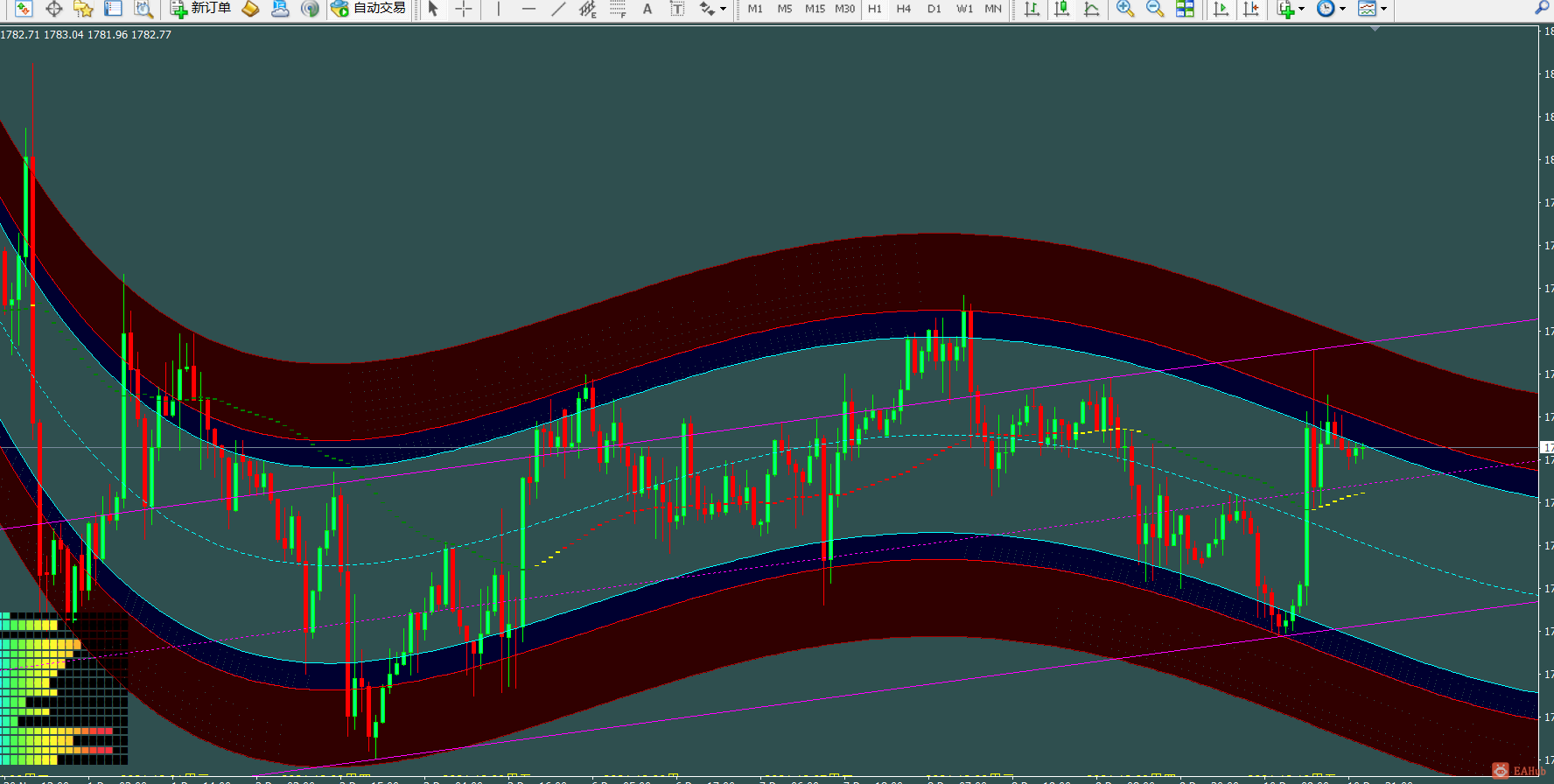Zoom in on the chart
1554x784 pixels.
pyautogui.click(x=1125, y=9)
